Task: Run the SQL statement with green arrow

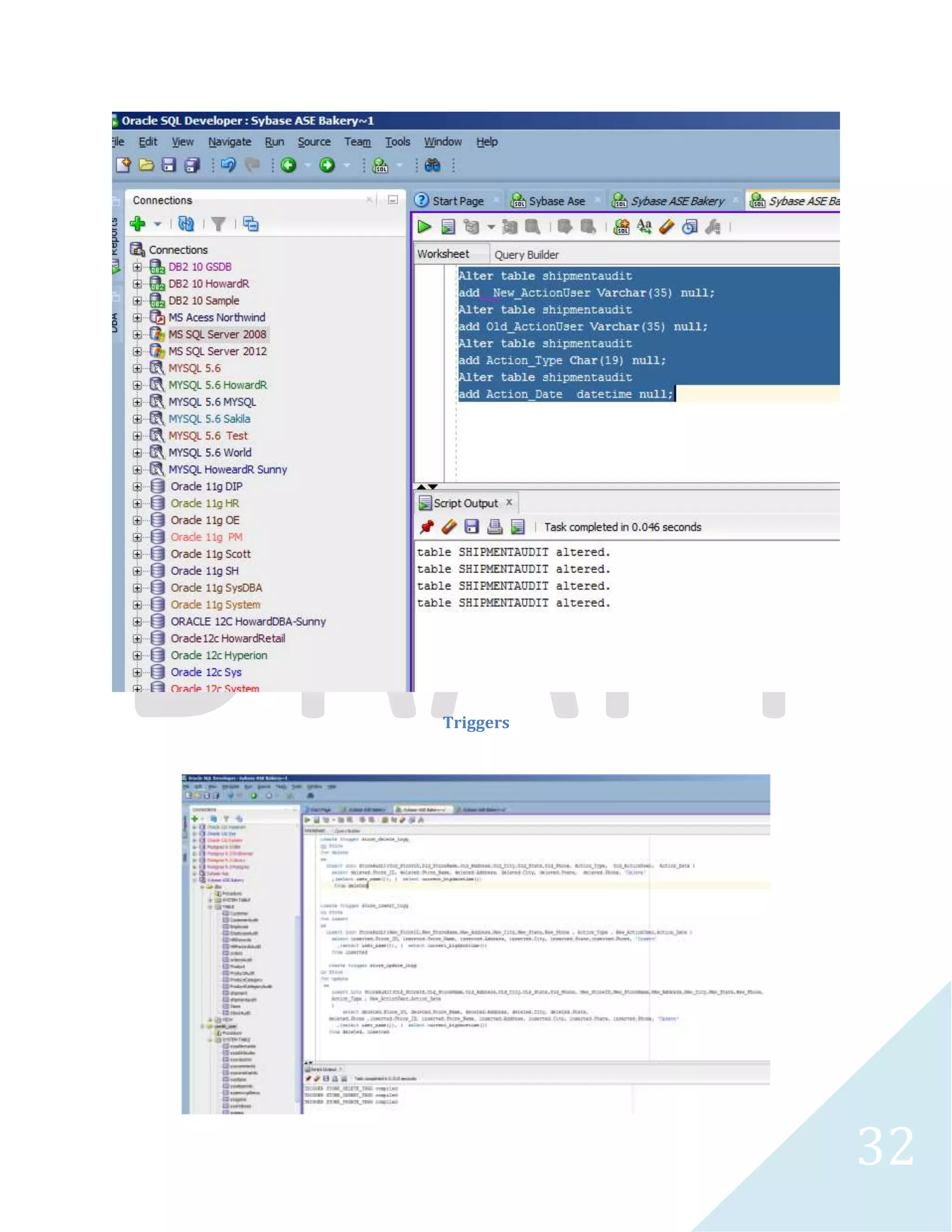Action: (x=424, y=227)
